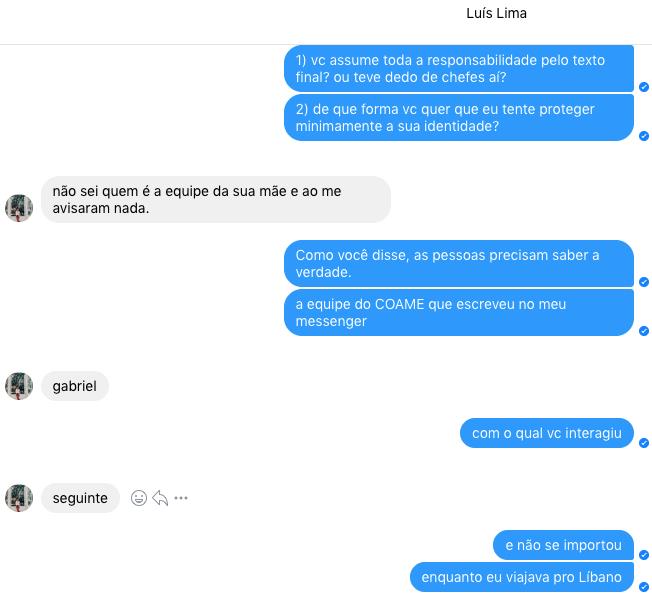Image resolution: width=652 pixels, height=612 pixels.
Task: Open the Luís Lima contact name header
Action: (x=496, y=13)
